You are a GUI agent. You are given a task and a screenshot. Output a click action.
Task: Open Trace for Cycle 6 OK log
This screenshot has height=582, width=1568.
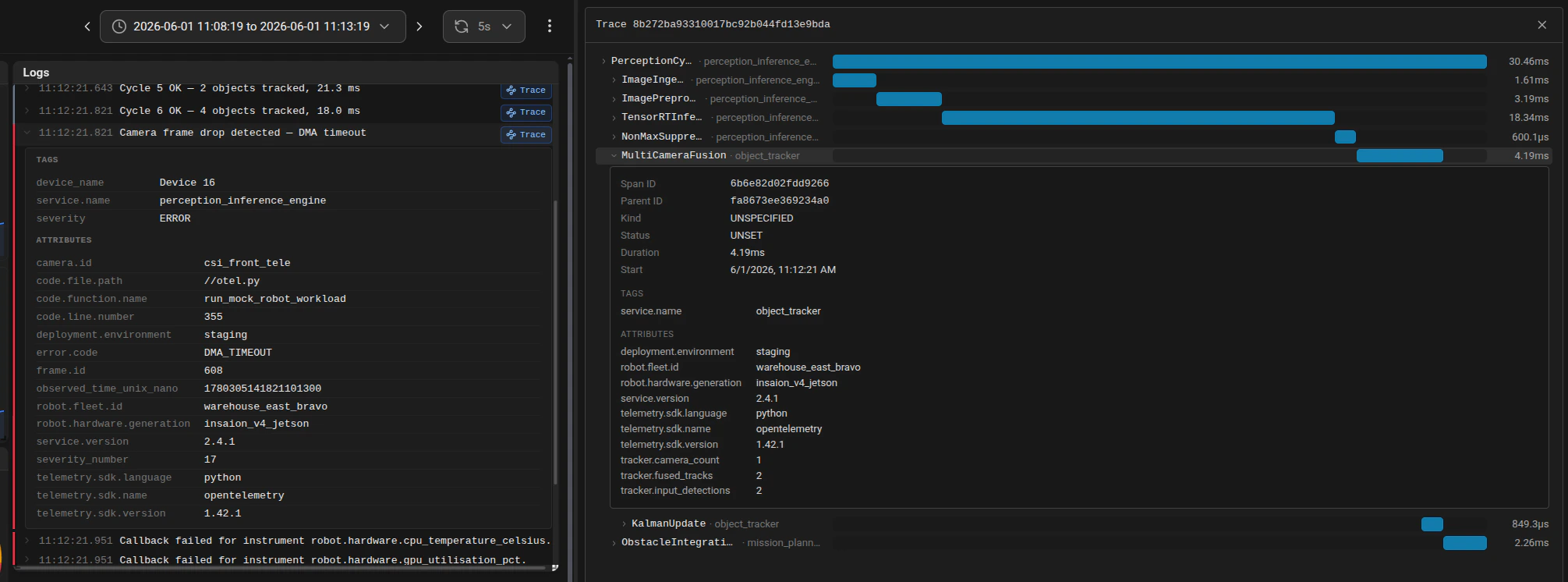tap(526, 112)
